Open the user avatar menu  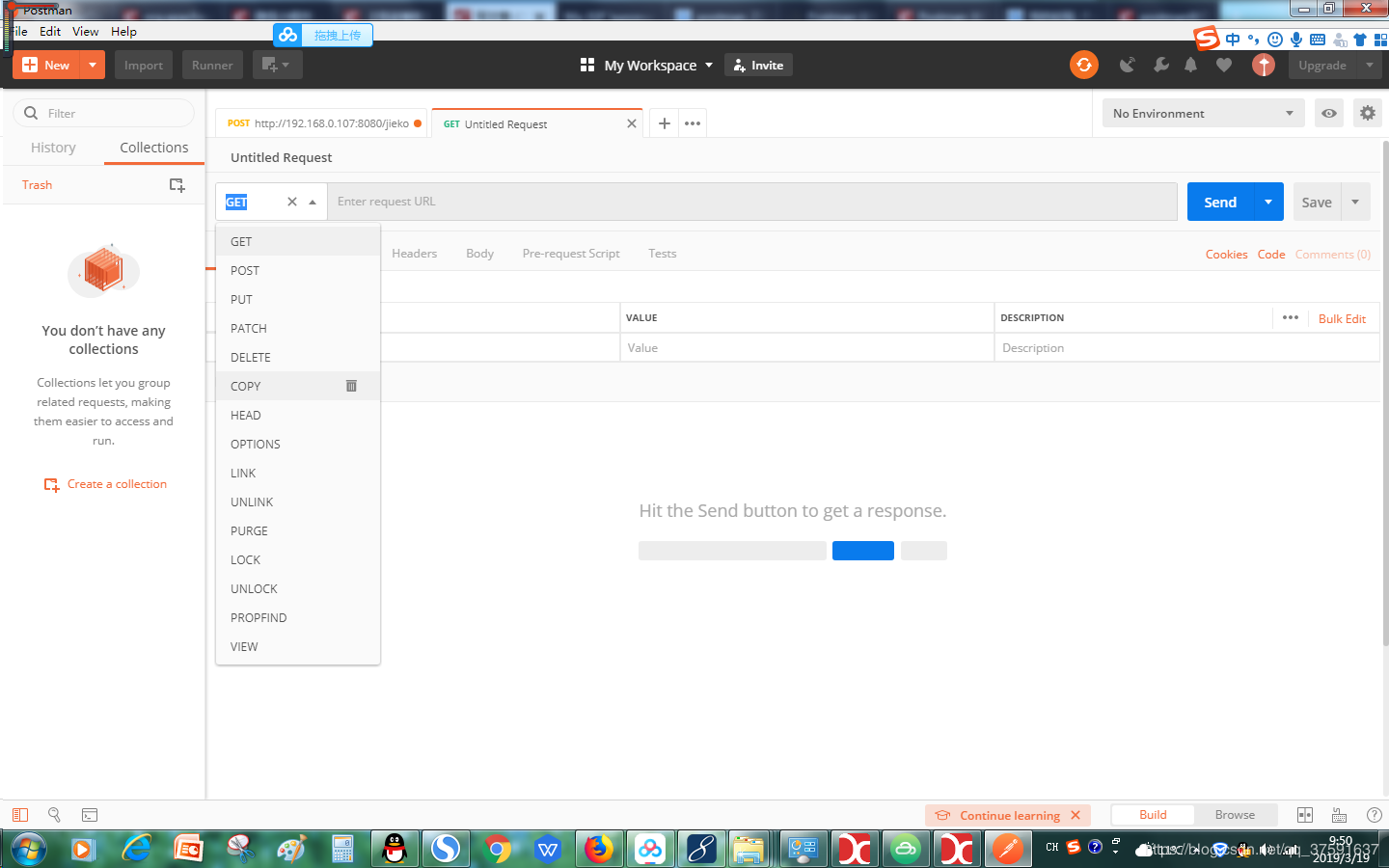tap(1264, 65)
